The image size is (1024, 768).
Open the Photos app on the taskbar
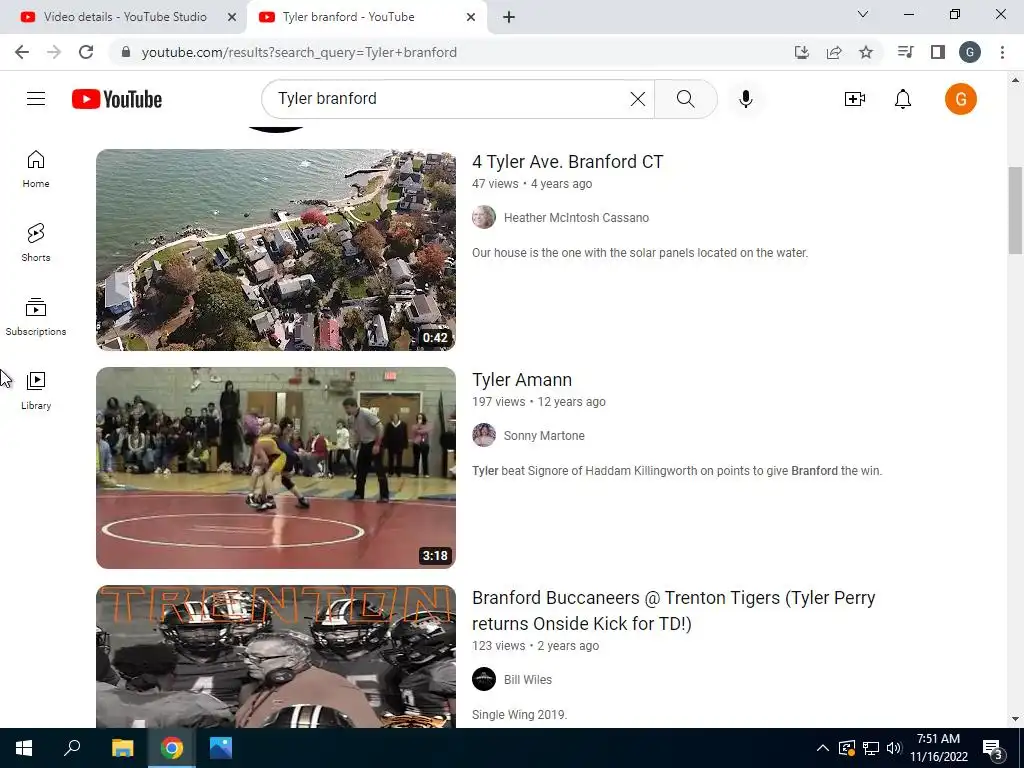(221, 748)
